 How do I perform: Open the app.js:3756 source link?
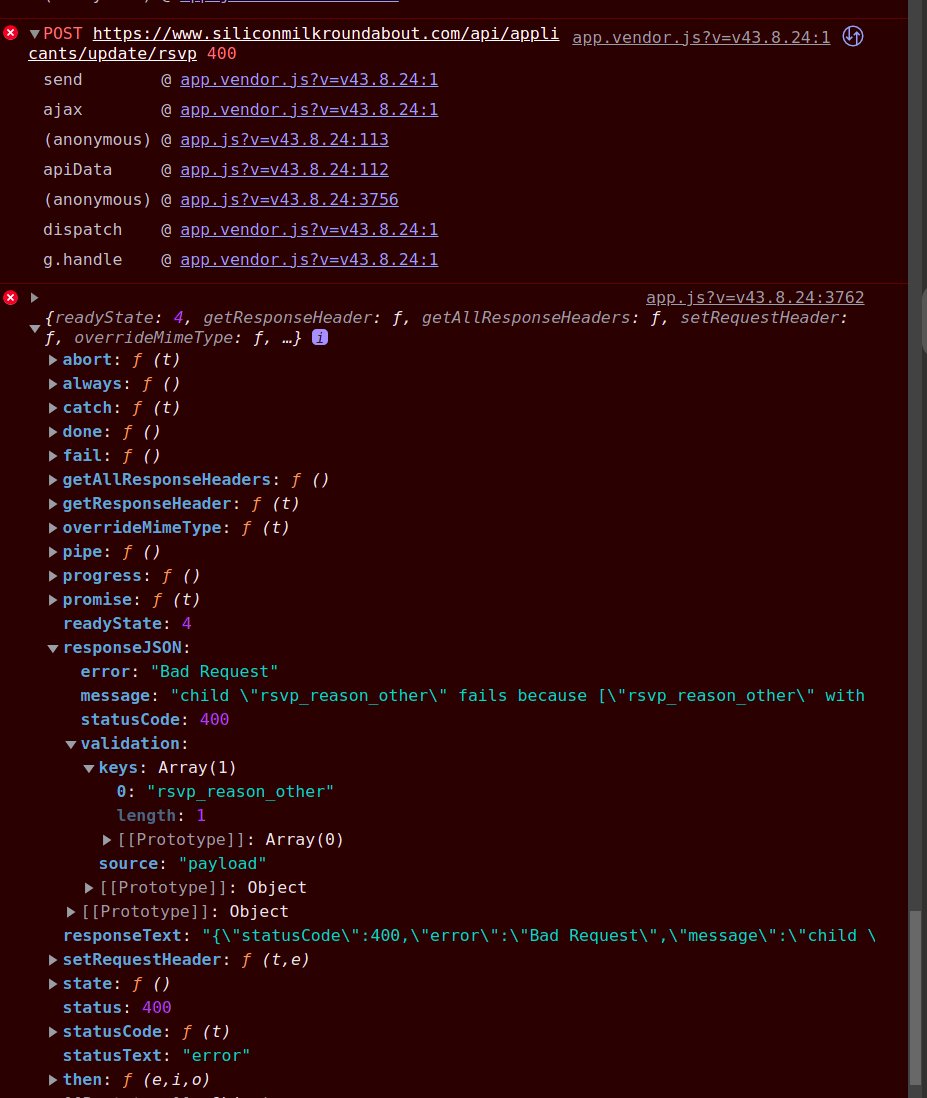tap(289, 200)
